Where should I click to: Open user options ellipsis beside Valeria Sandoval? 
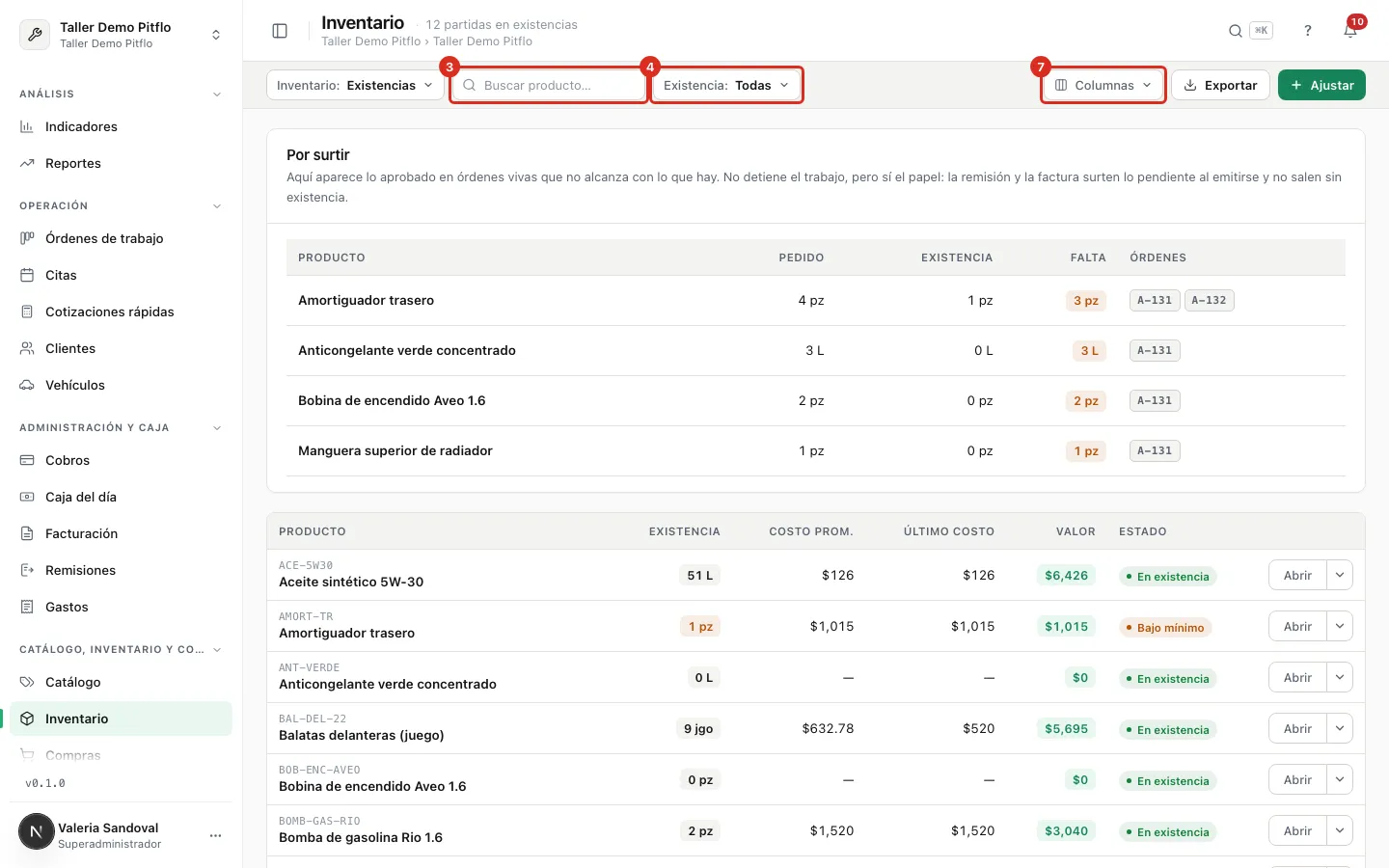click(215, 835)
